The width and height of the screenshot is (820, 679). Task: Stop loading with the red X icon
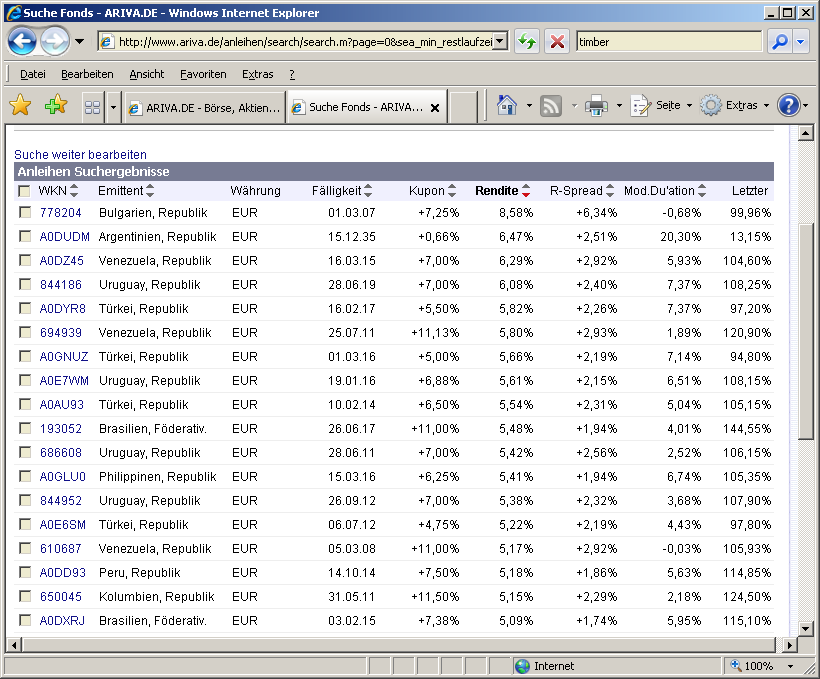point(557,41)
